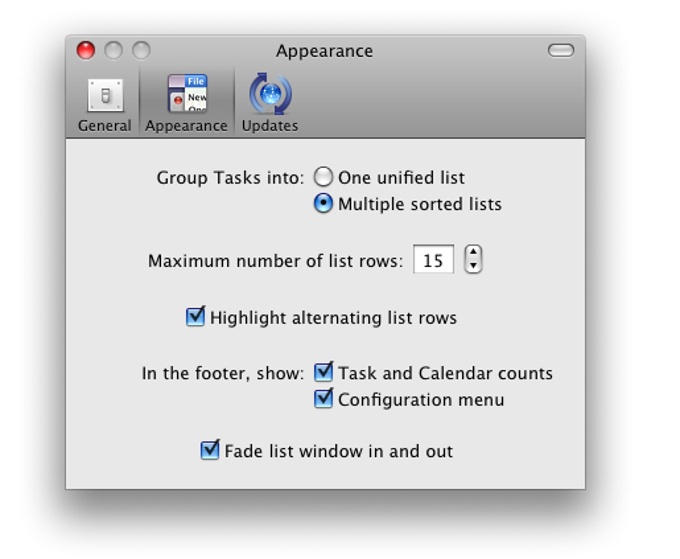Click the toolbar toggle pill button in title bar
This screenshot has height=559, width=680.
[561, 50]
